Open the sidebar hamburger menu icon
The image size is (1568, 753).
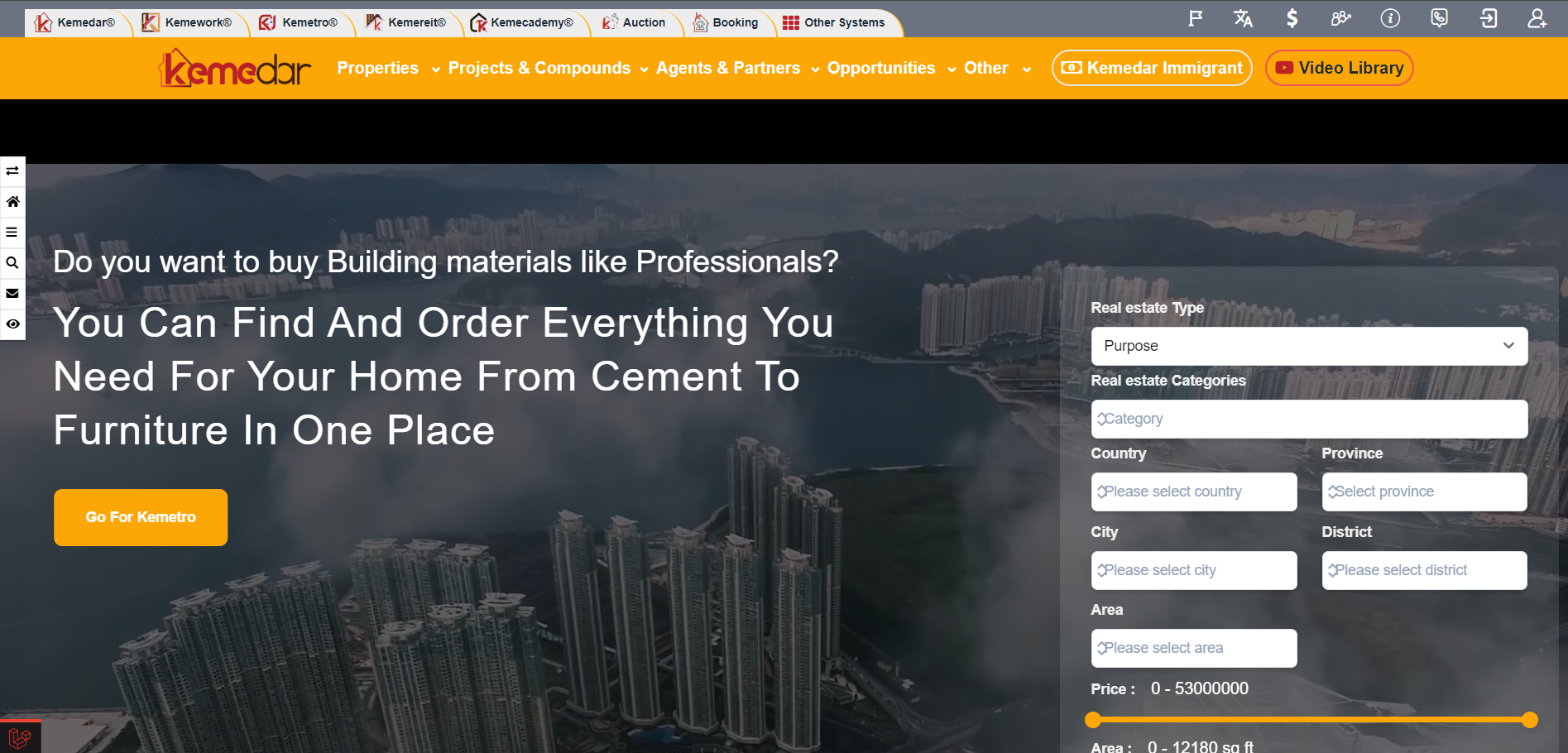click(12, 233)
